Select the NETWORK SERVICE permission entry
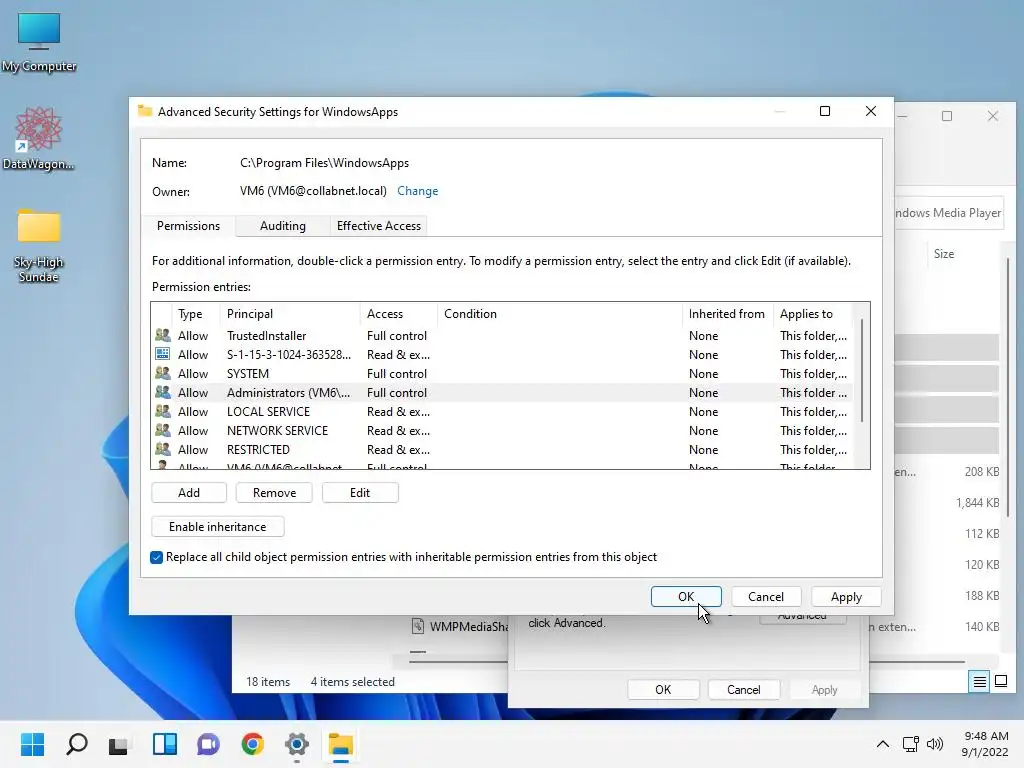1024x768 pixels. click(503, 430)
